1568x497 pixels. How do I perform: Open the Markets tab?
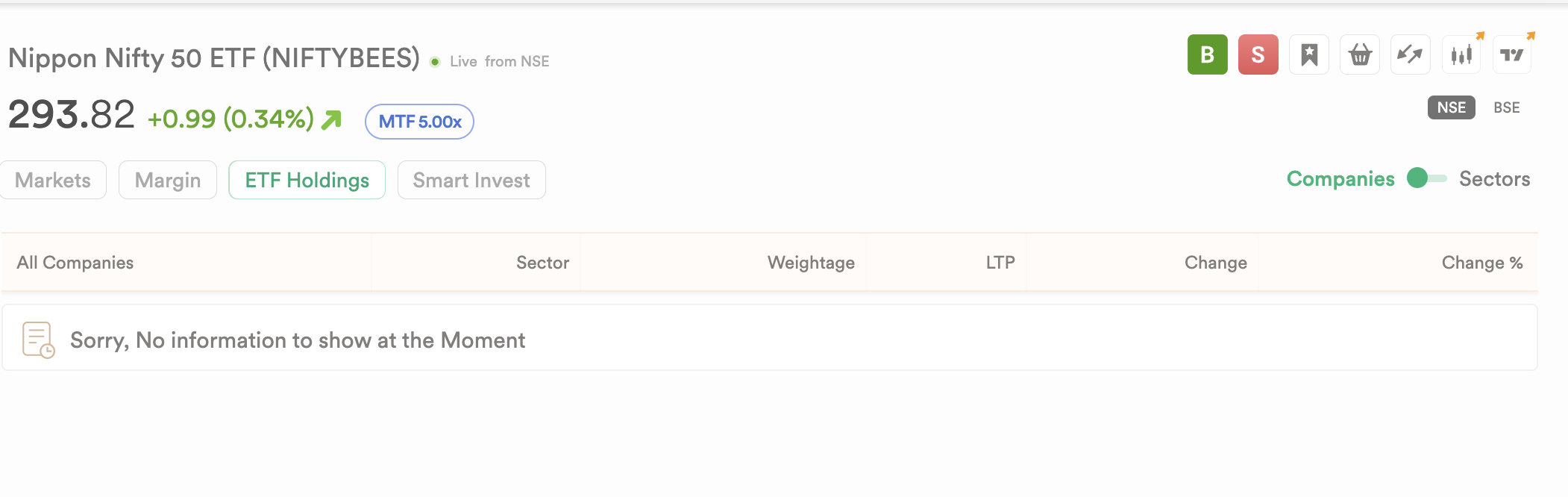[53, 180]
